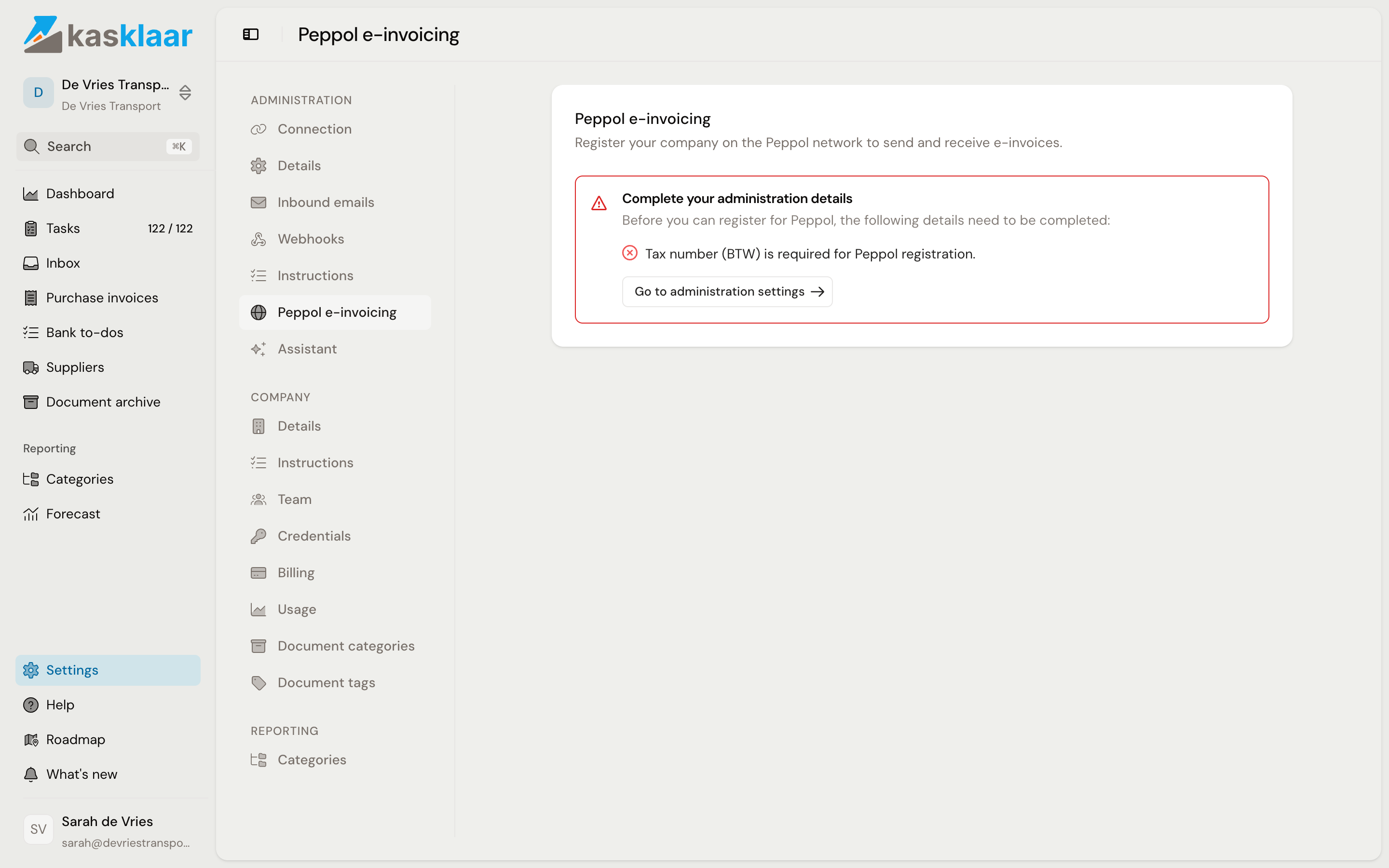
Task: Click the Webhooks icon
Action: (259, 239)
